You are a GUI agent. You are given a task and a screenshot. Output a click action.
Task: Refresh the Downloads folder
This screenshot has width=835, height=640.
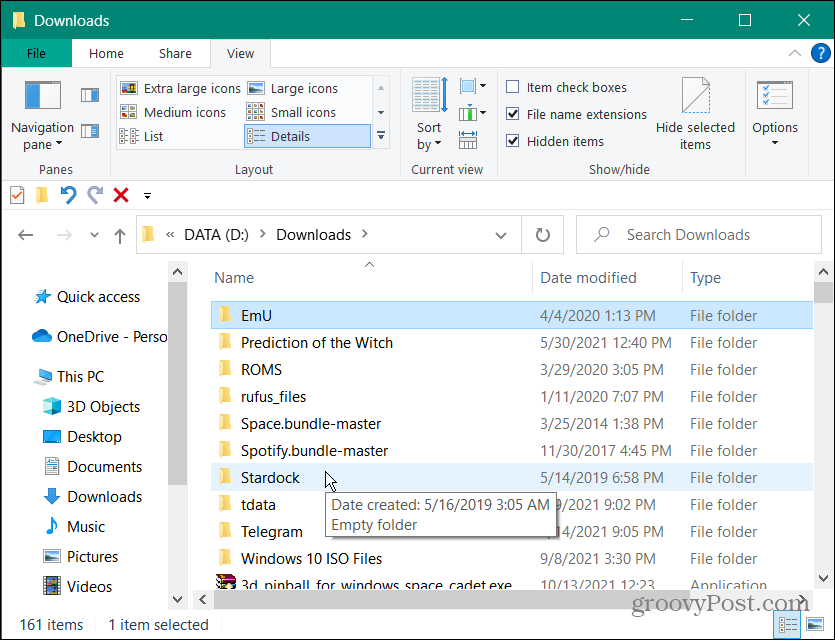coord(542,234)
